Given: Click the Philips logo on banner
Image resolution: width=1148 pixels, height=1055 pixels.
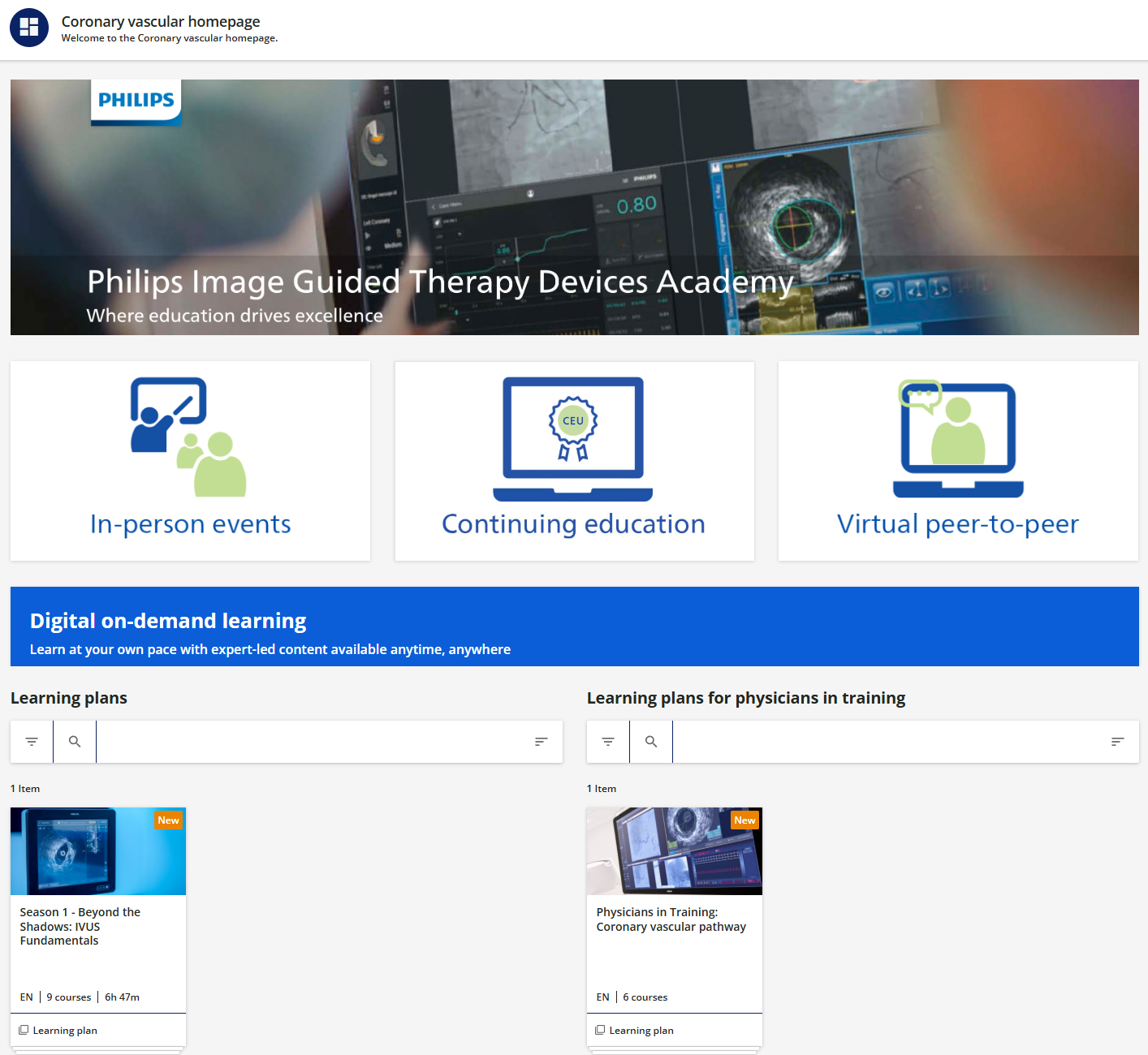Looking at the screenshot, I should tap(136, 101).
